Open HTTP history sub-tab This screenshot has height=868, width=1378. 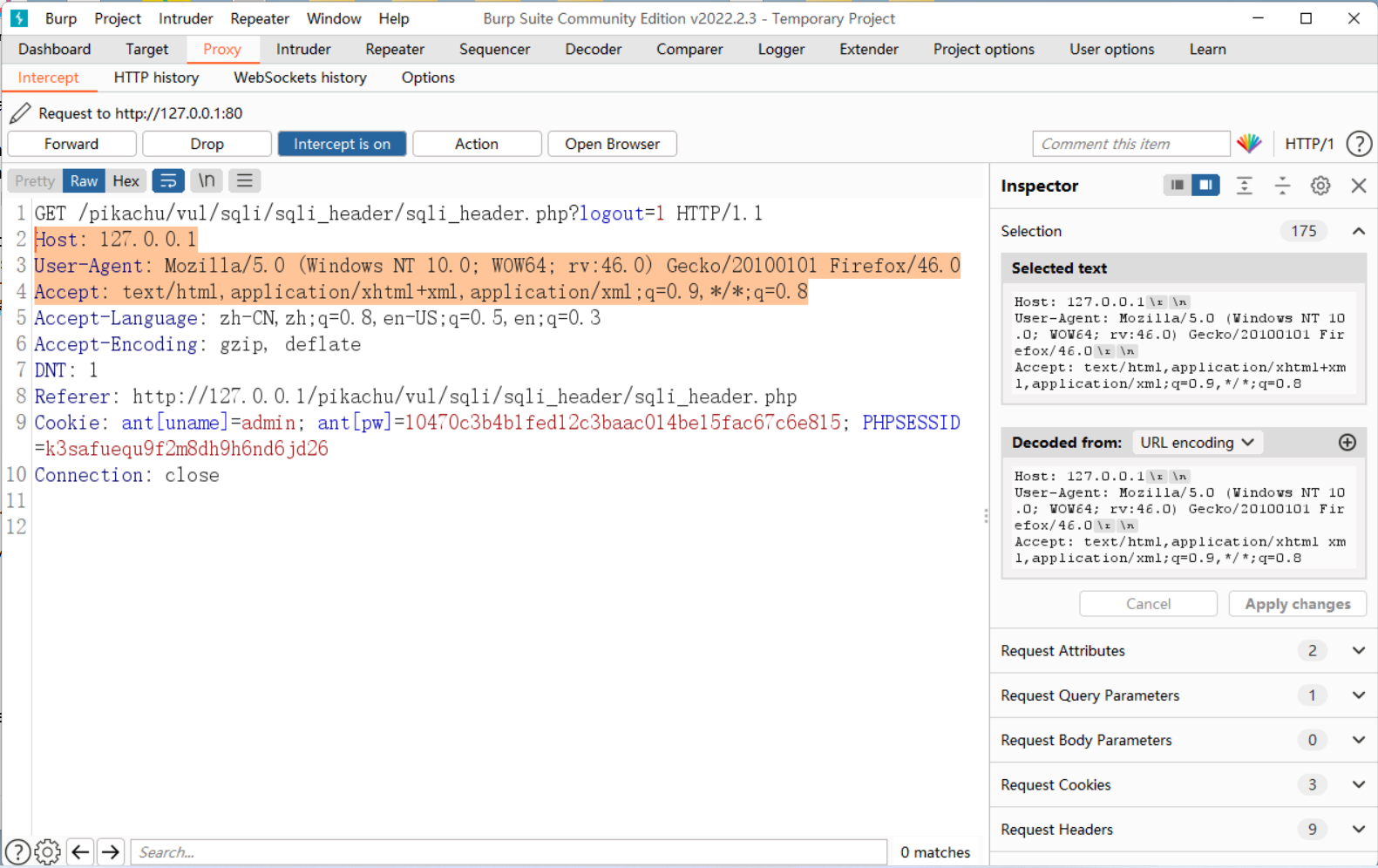point(156,78)
